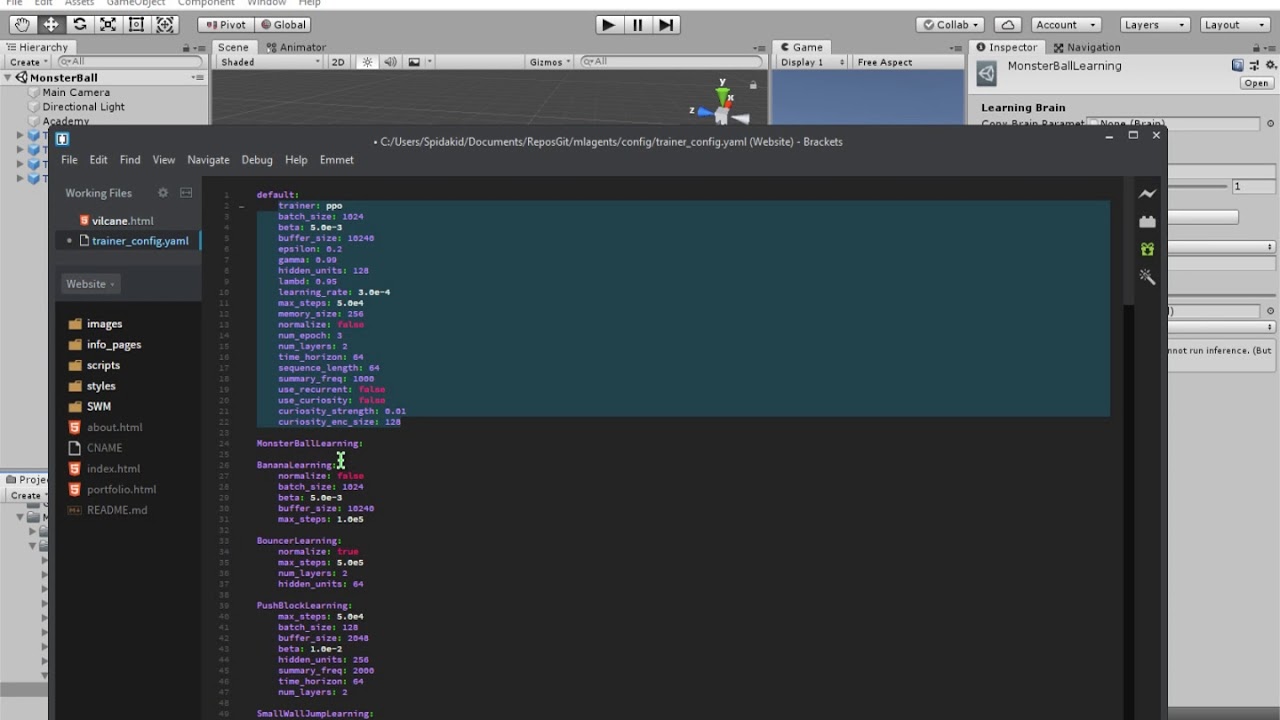The height and width of the screenshot is (720, 1280).
Task: Expand the styles folder
Action: coord(100,386)
